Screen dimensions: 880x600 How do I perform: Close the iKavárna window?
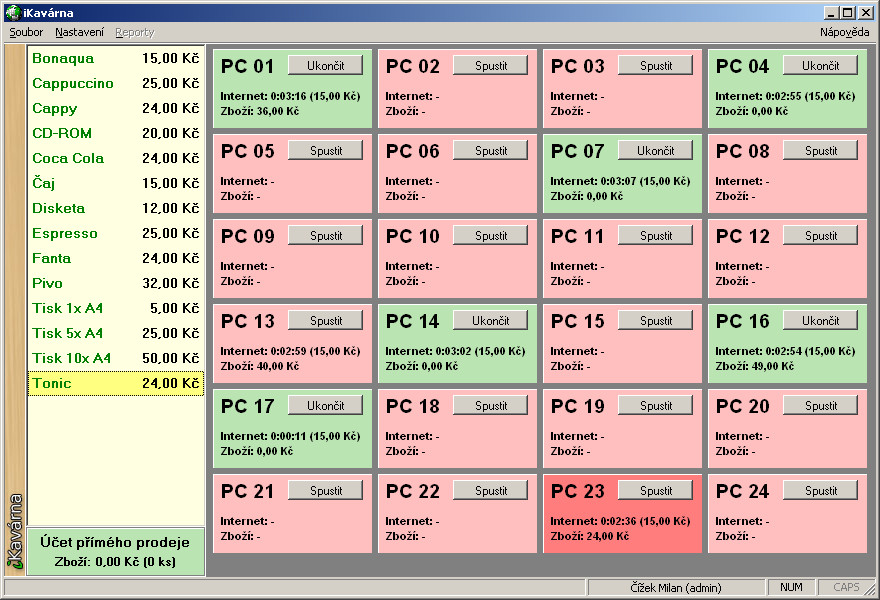pyautogui.click(x=865, y=13)
